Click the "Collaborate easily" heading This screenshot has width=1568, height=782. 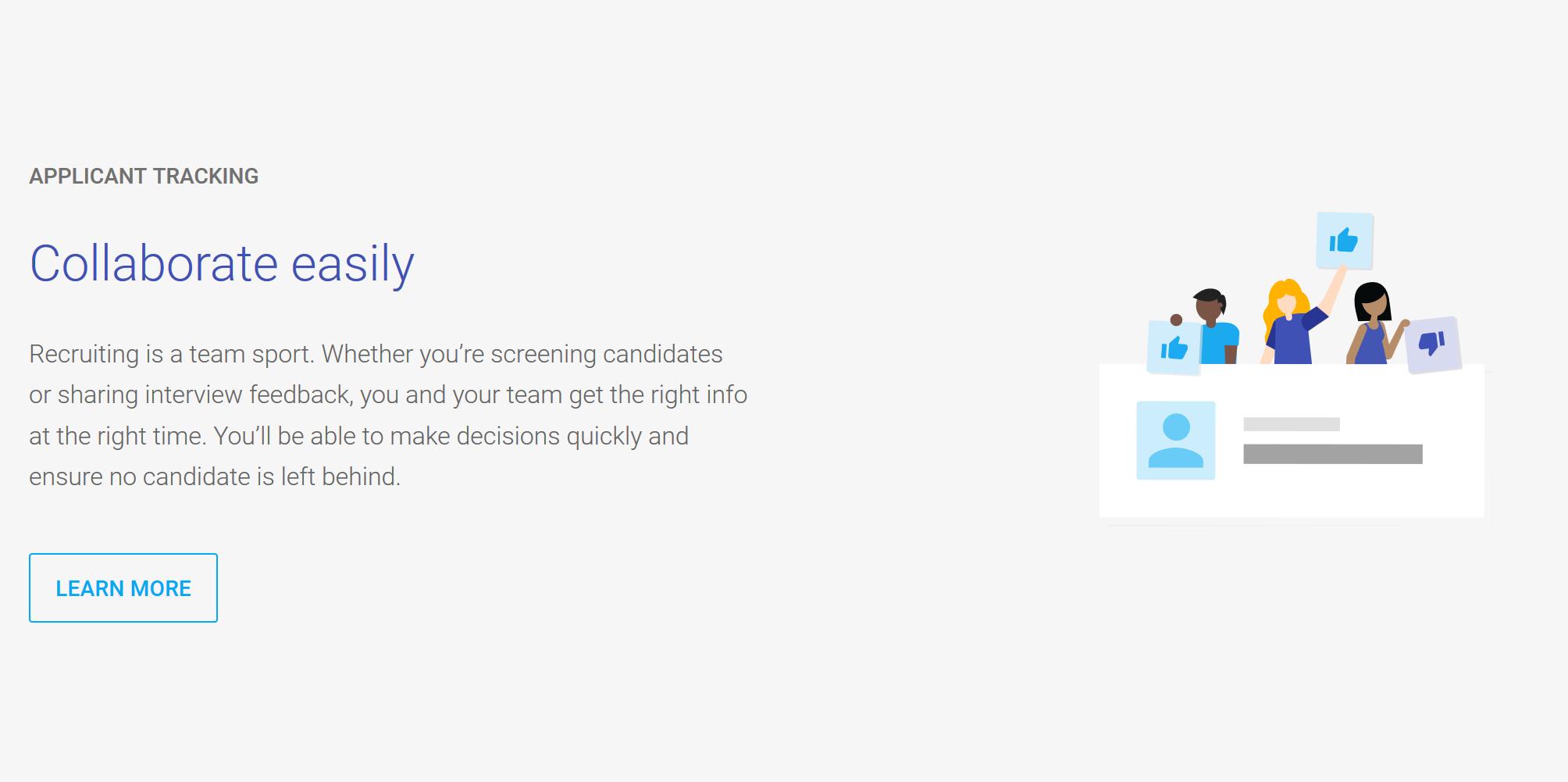(222, 263)
